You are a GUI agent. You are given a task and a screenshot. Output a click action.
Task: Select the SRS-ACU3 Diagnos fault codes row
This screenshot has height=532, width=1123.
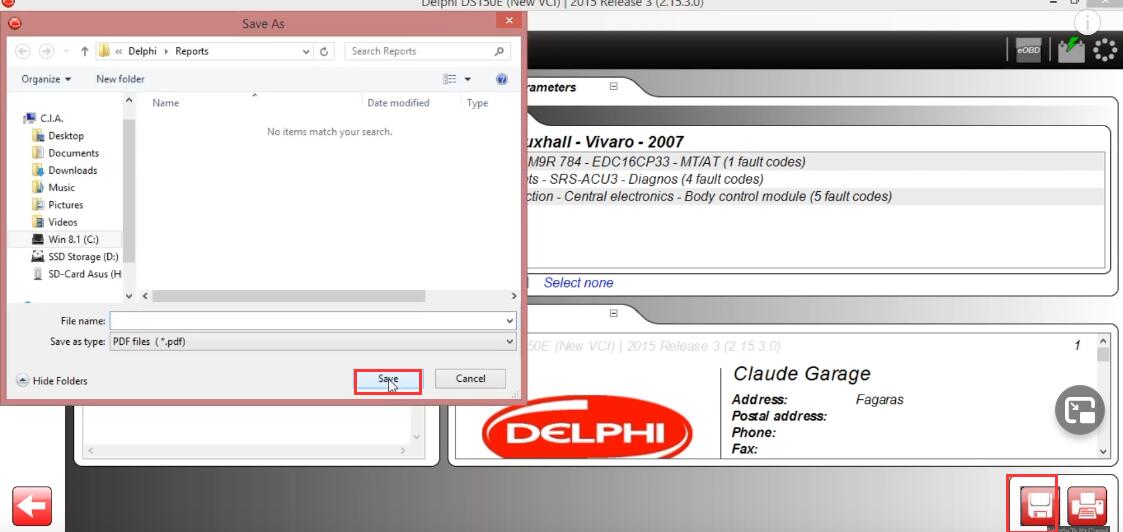816,179
